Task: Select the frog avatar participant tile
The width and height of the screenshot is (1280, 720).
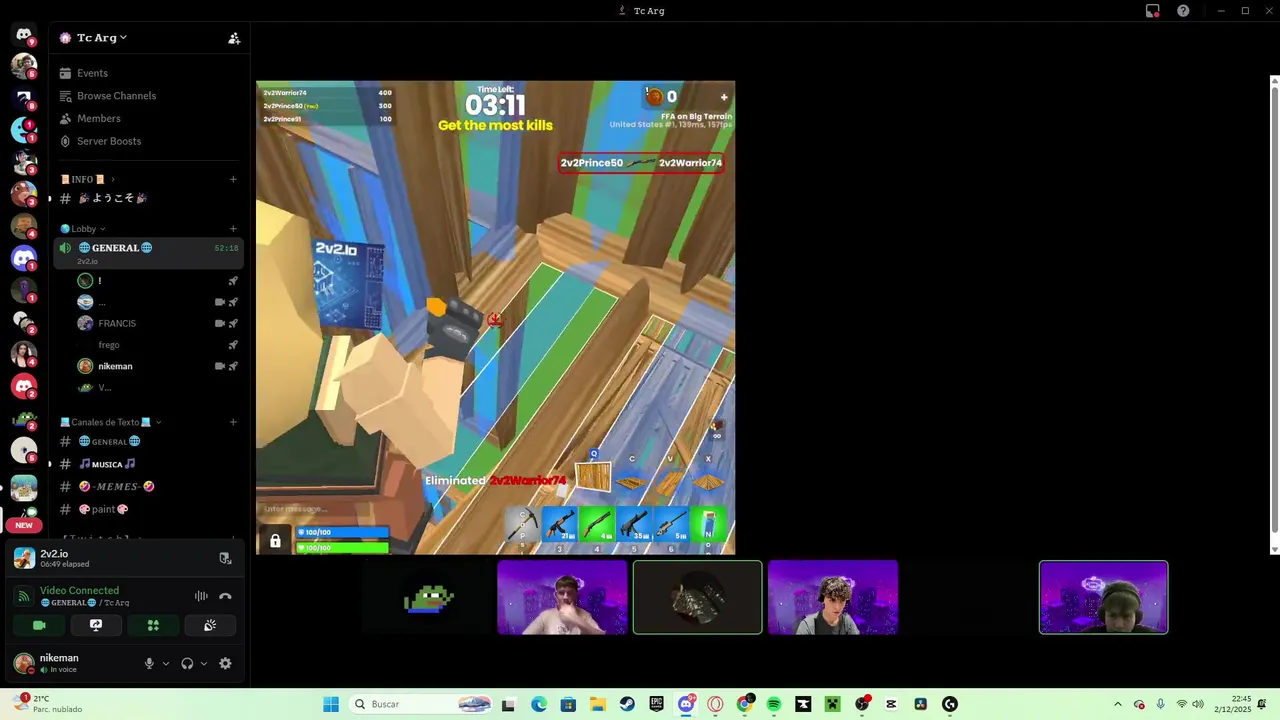Action: [x=428, y=597]
